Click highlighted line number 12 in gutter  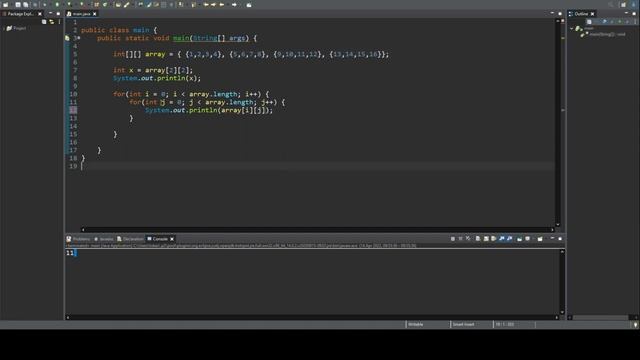pyautogui.click(x=73, y=110)
